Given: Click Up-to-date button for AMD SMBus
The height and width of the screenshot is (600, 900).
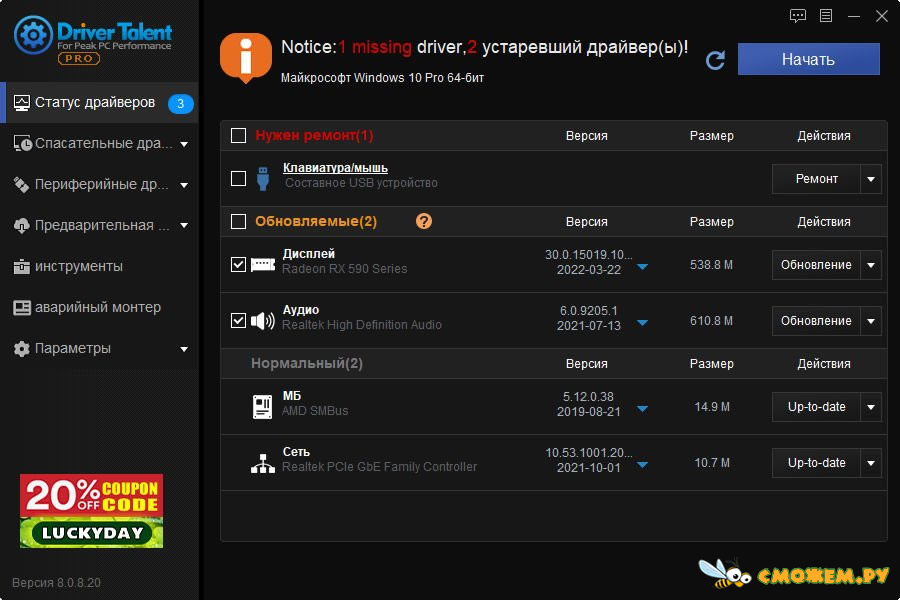Looking at the screenshot, I should pos(816,407).
